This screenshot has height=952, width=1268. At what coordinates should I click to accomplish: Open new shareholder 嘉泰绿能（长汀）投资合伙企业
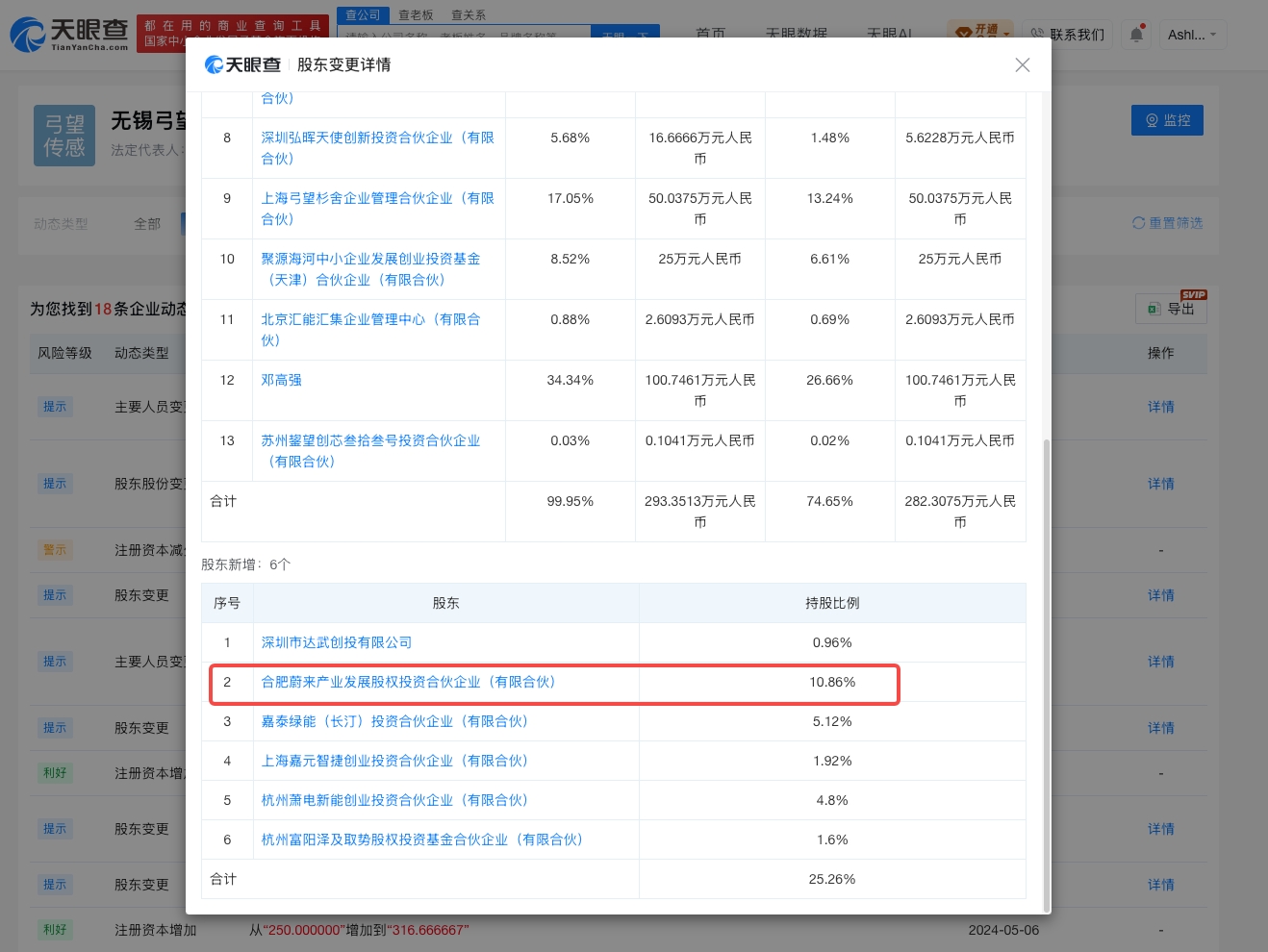point(394,721)
